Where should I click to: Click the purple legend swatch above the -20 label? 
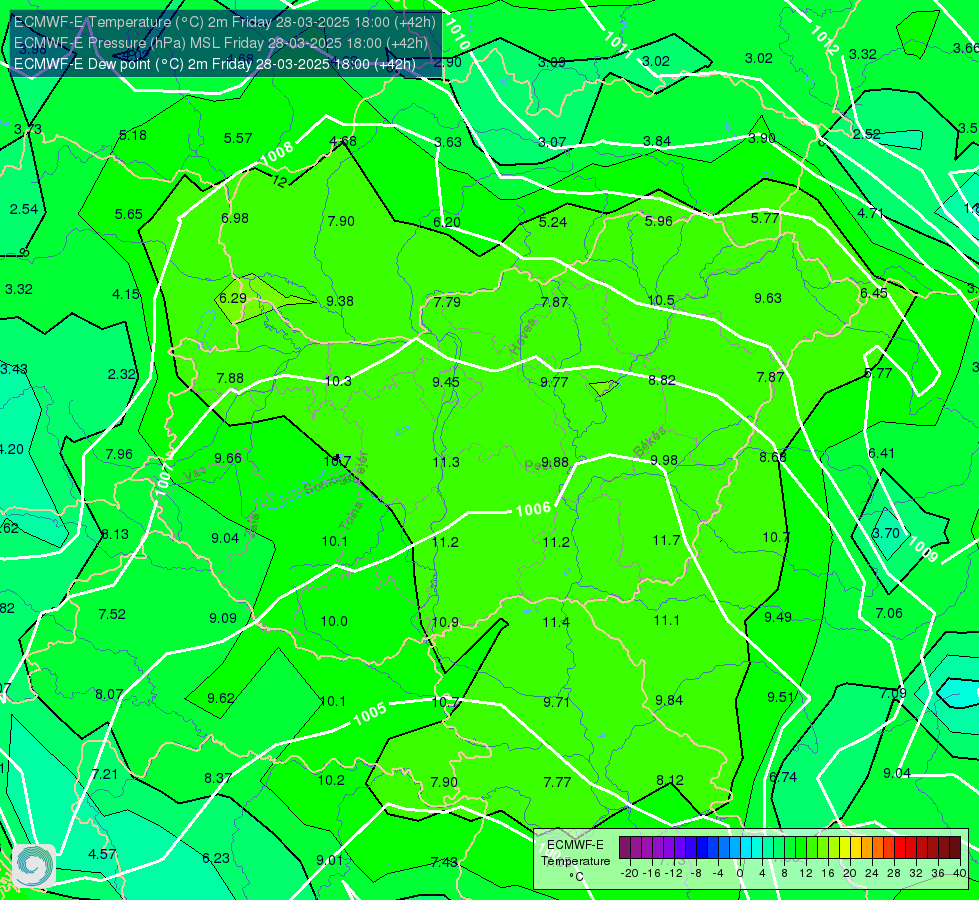(x=625, y=848)
